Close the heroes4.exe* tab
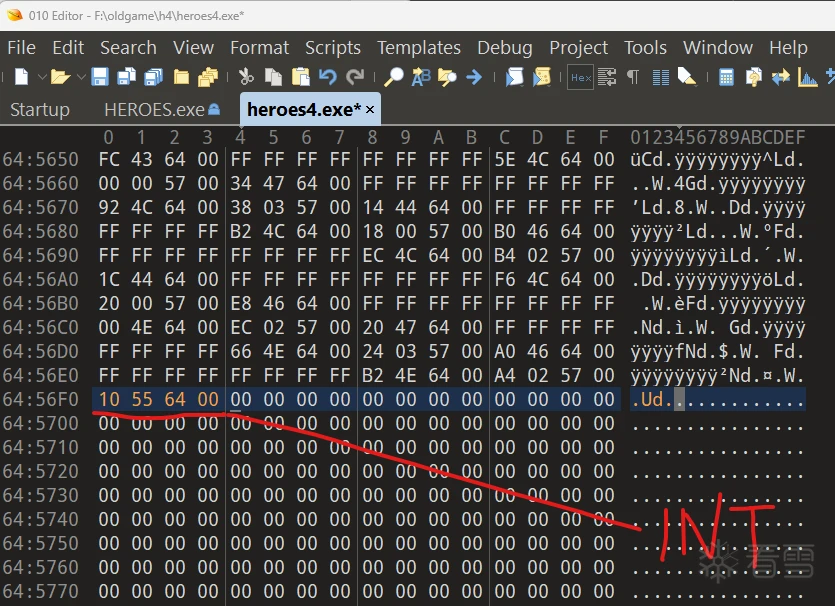 click(370, 110)
